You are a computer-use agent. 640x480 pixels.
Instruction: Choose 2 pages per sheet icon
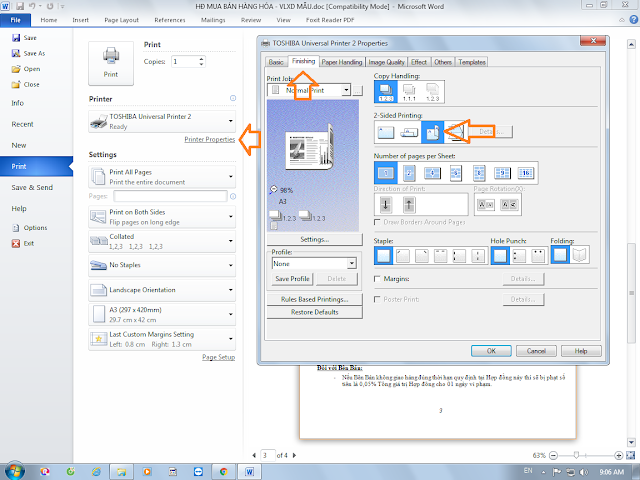tap(409, 173)
